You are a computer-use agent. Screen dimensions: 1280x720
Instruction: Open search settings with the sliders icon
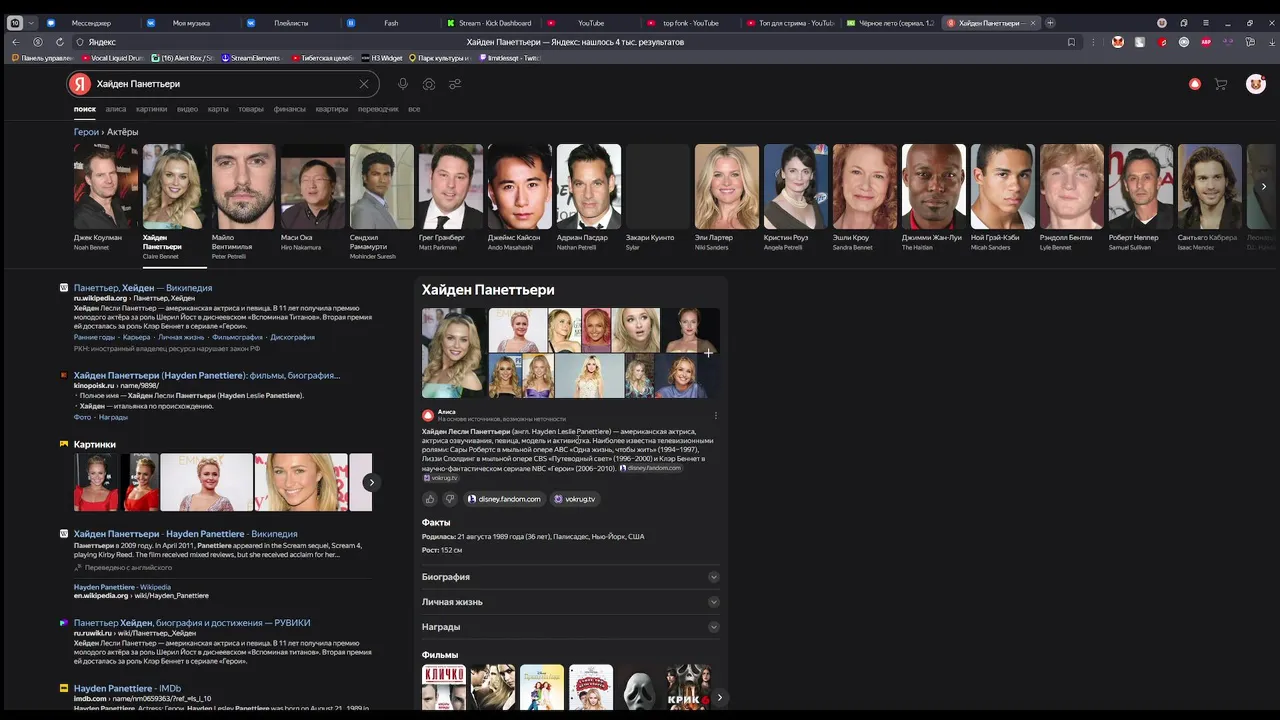tap(455, 84)
